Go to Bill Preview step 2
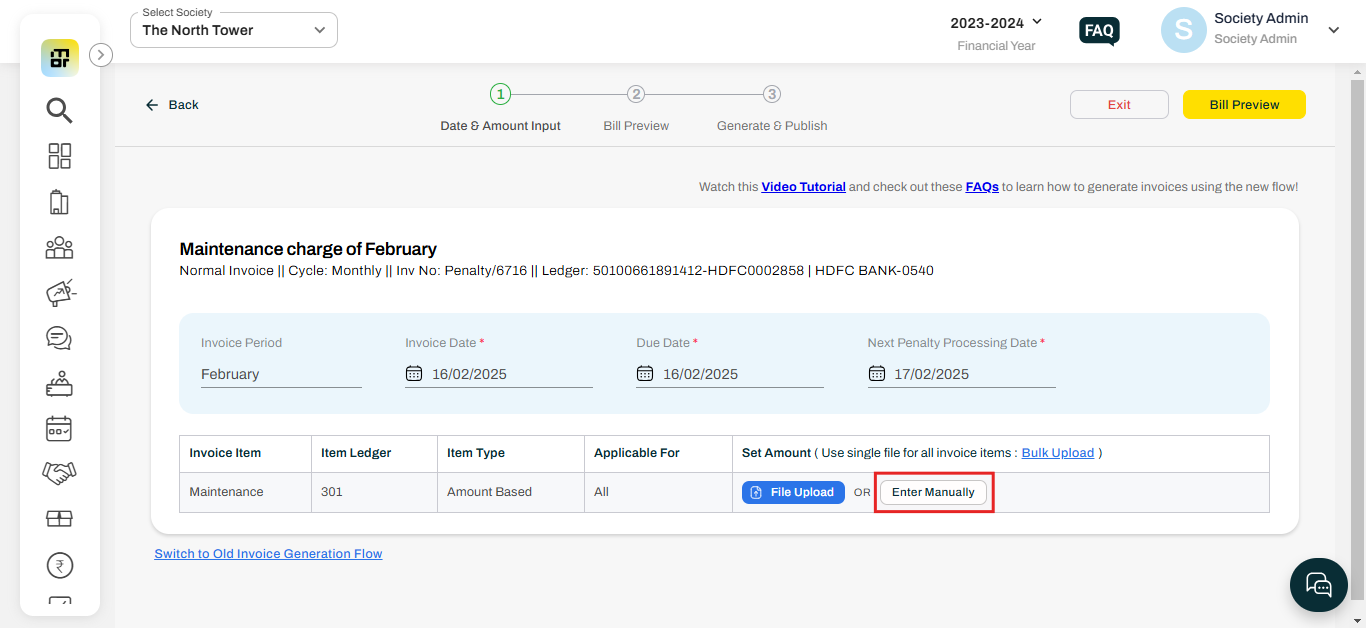 [636, 95]
